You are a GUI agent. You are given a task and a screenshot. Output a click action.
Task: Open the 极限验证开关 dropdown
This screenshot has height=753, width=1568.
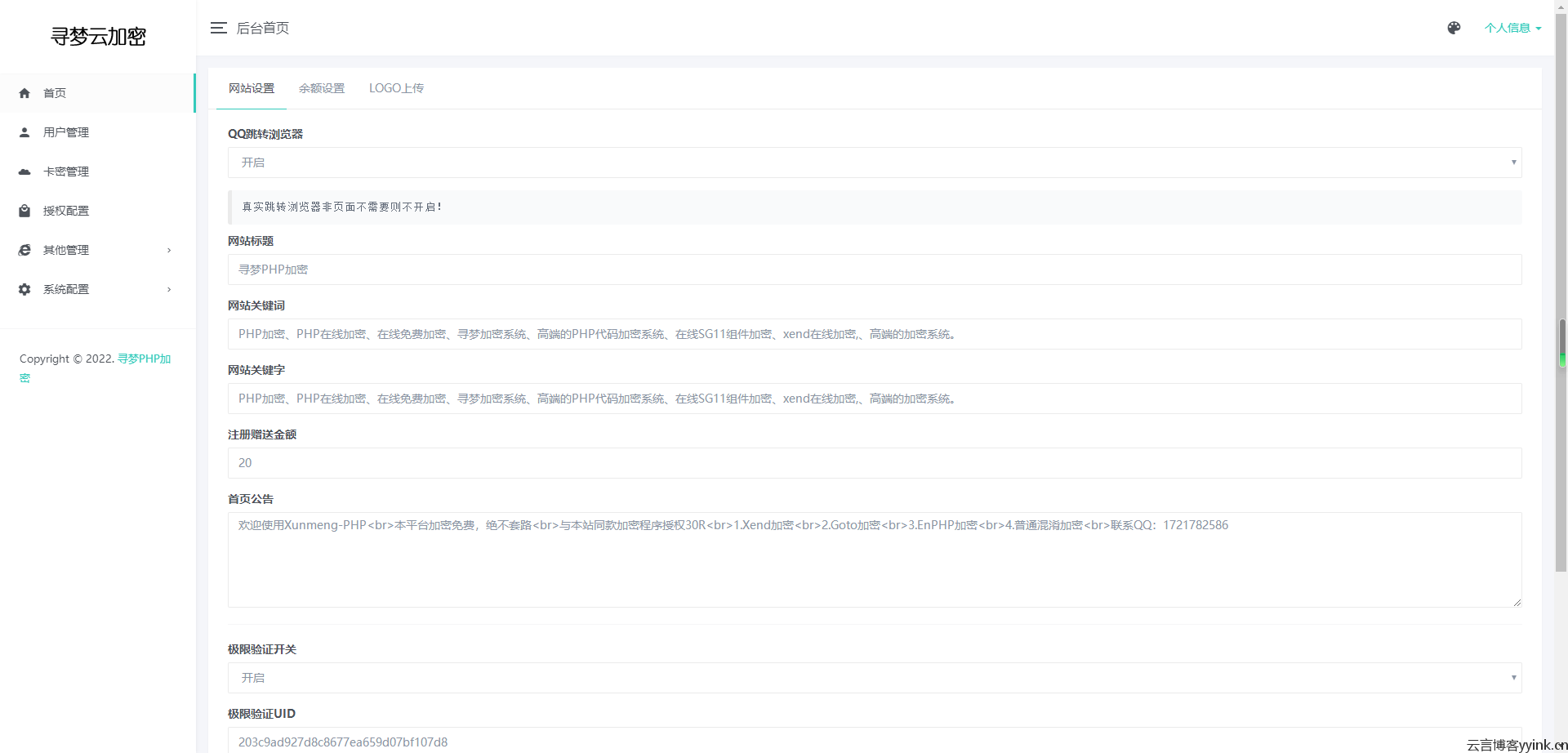click(874, 678)
